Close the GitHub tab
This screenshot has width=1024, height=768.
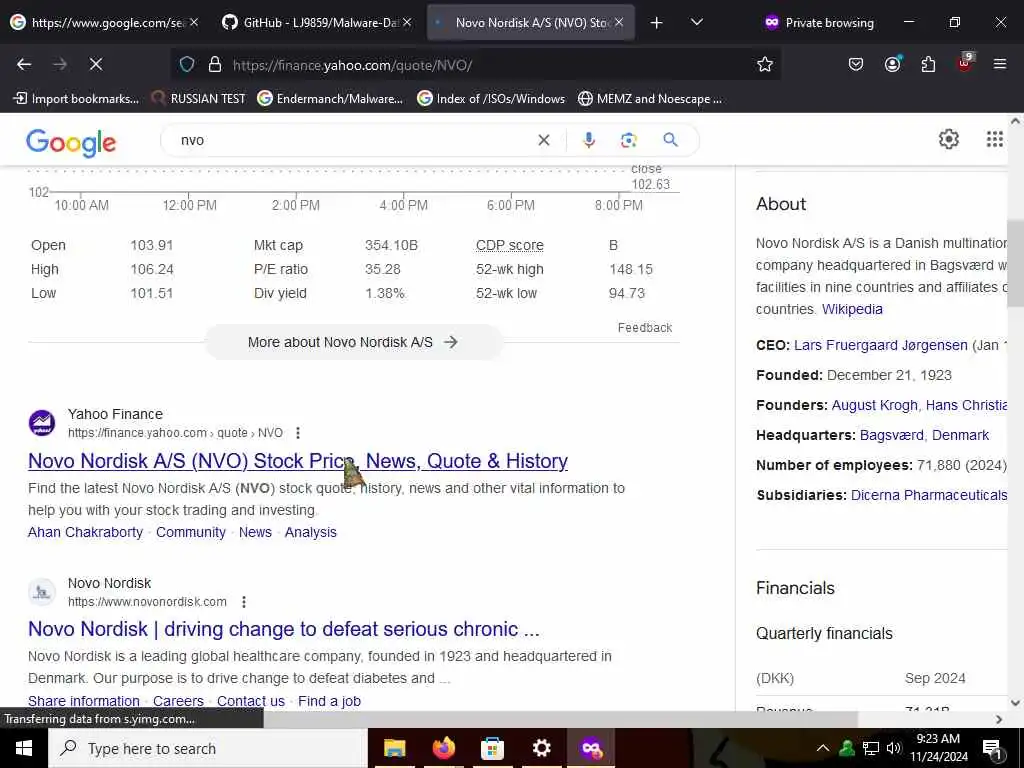click(x=407, y=22)
